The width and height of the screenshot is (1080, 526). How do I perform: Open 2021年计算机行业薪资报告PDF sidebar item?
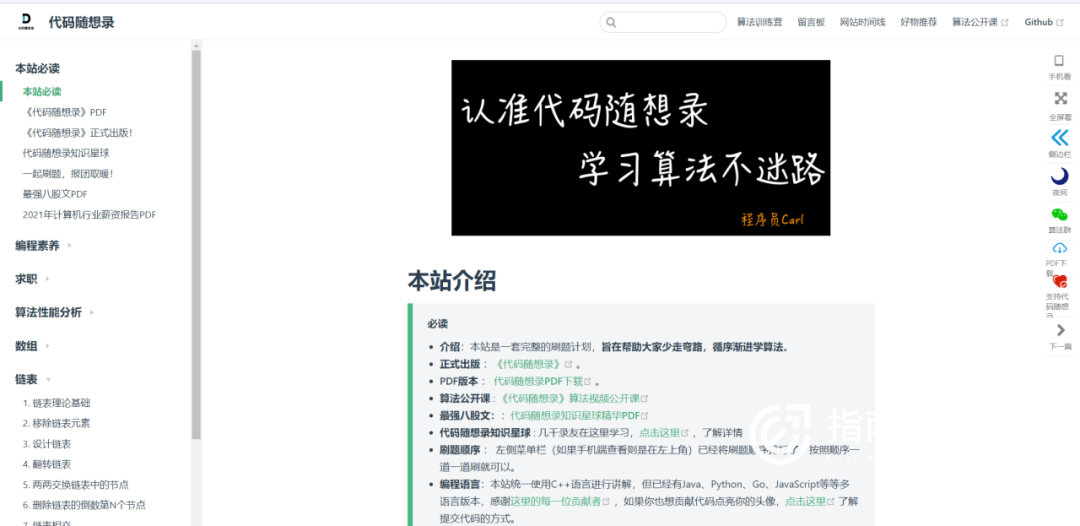[90, 215]
